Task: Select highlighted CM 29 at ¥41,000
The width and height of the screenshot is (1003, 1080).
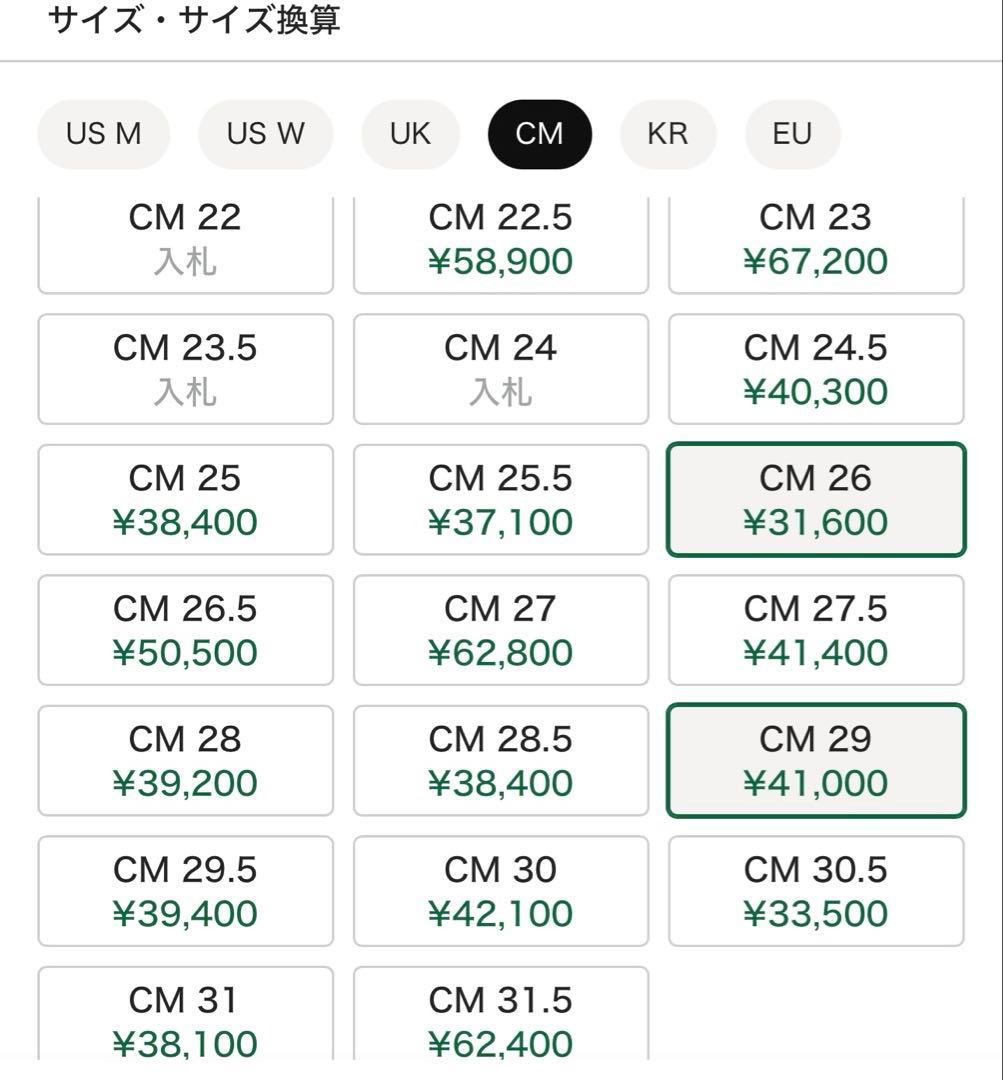Action: coord(815,760)
